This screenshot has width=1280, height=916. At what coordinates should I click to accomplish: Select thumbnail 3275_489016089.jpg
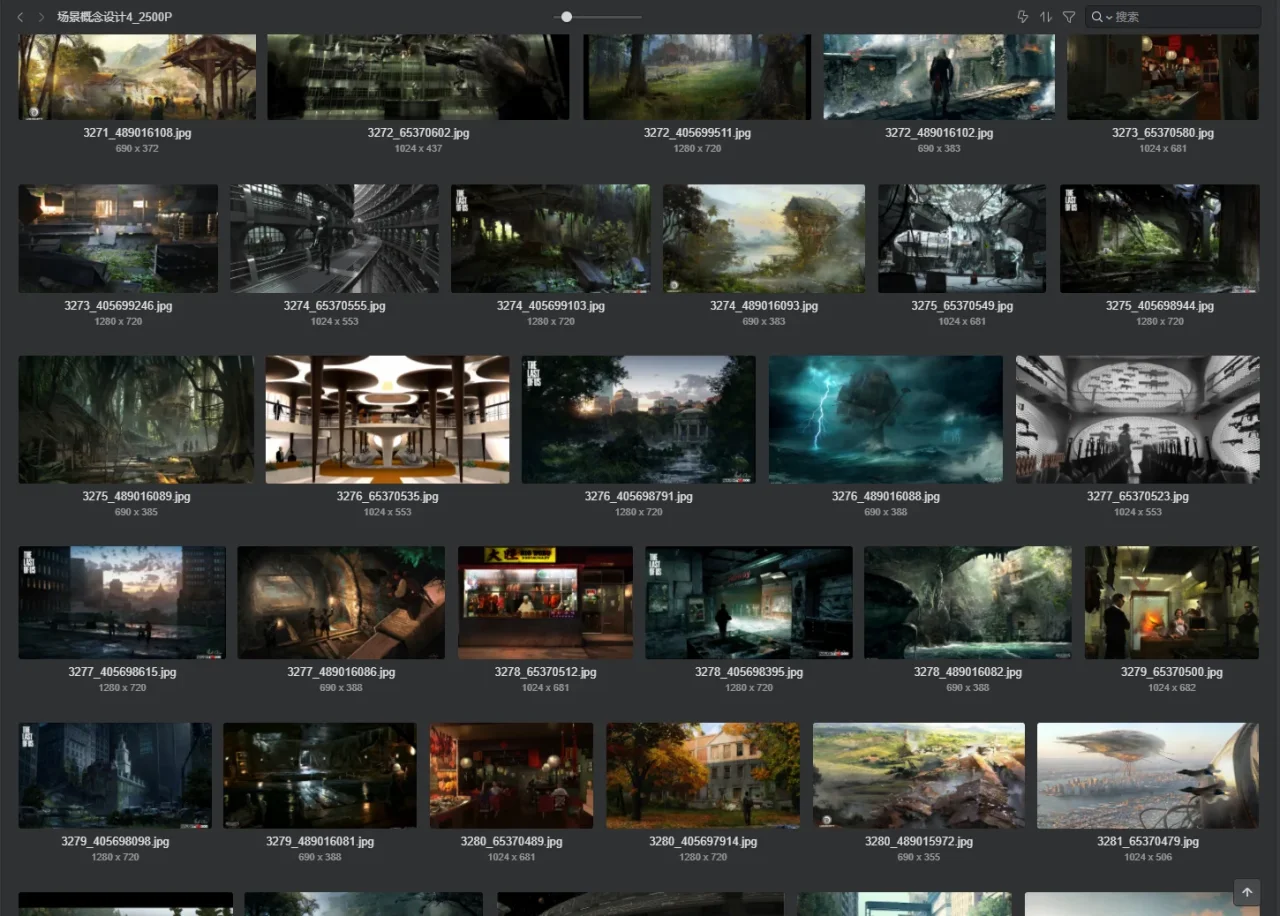[136, 420]
